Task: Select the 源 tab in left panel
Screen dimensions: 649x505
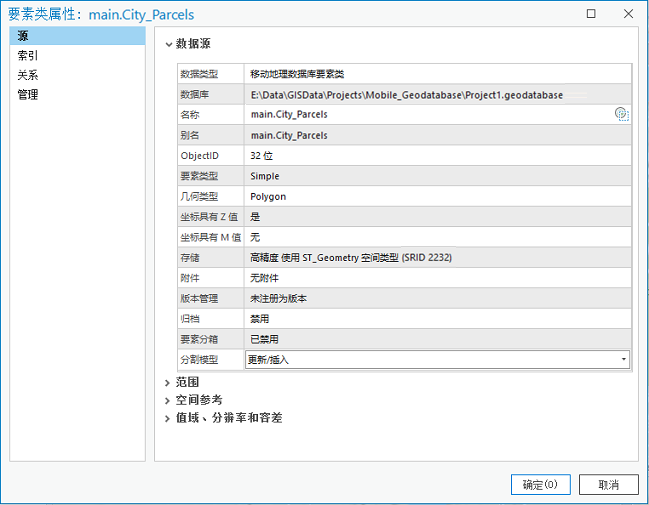Action: click(23, 37)
